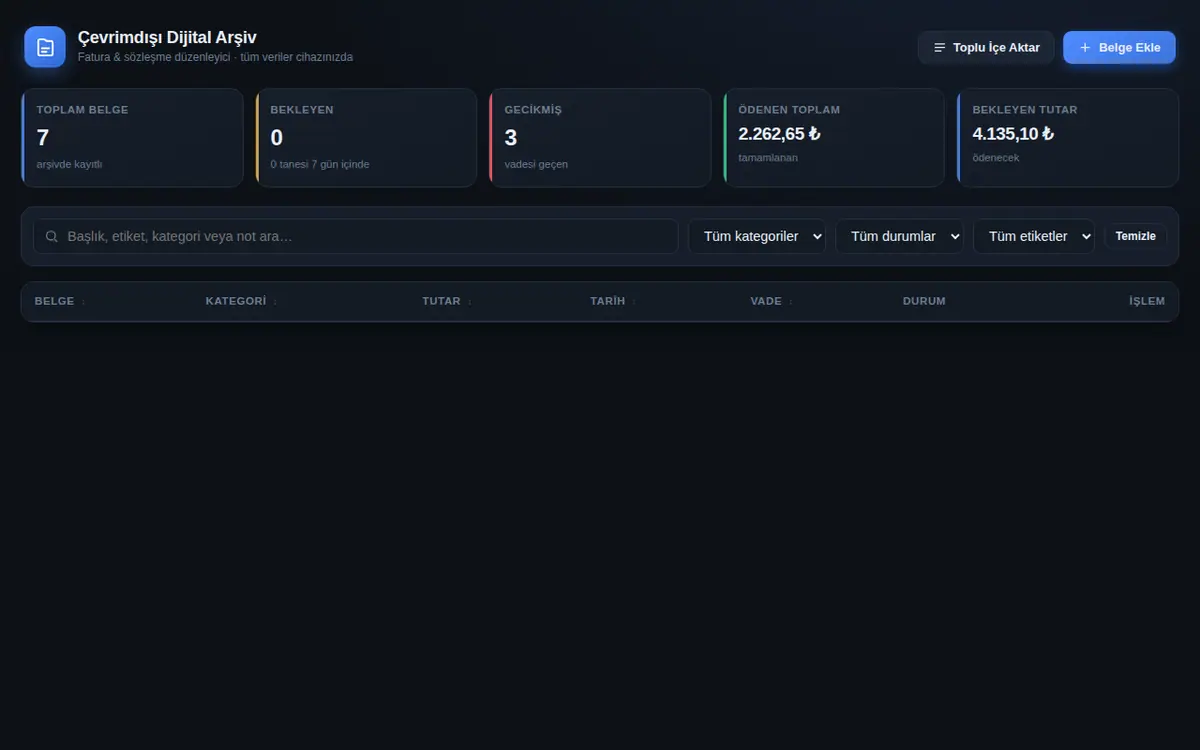The height and width of the screenshot is (750, 1200).
Task: Sort by the TUTAR column header
Action: (447, 301)
